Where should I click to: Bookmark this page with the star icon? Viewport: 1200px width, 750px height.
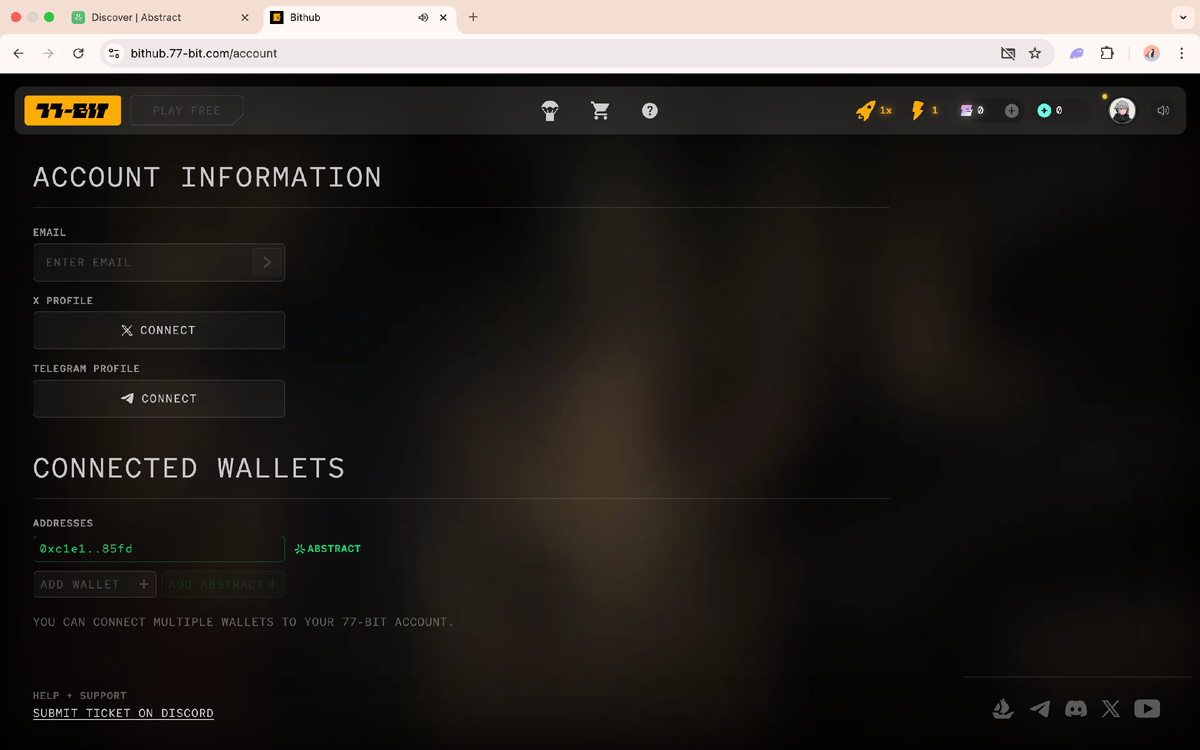pyautogui.click(x=1035, y=53)
